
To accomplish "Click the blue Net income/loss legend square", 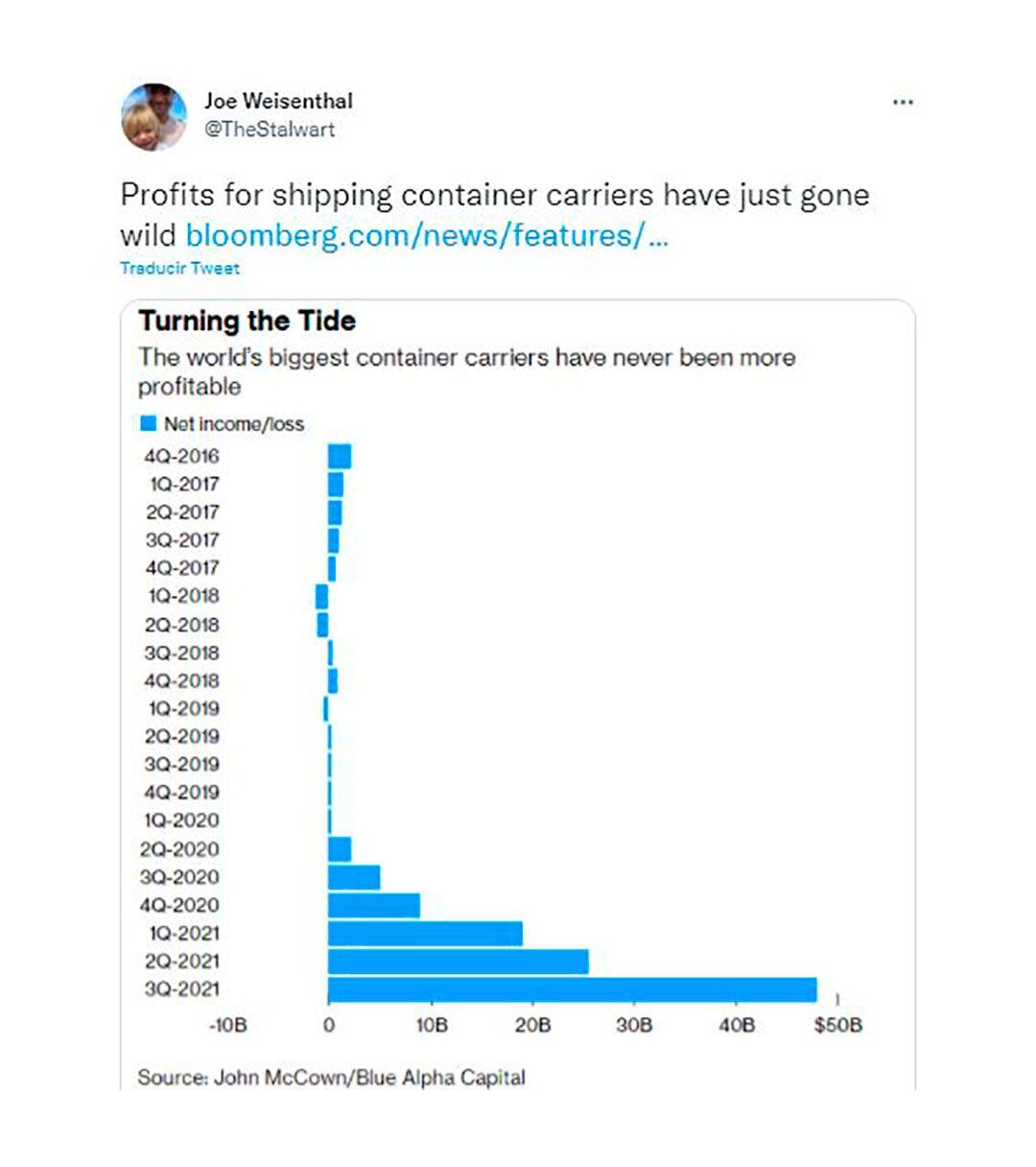I will [148, 423].
